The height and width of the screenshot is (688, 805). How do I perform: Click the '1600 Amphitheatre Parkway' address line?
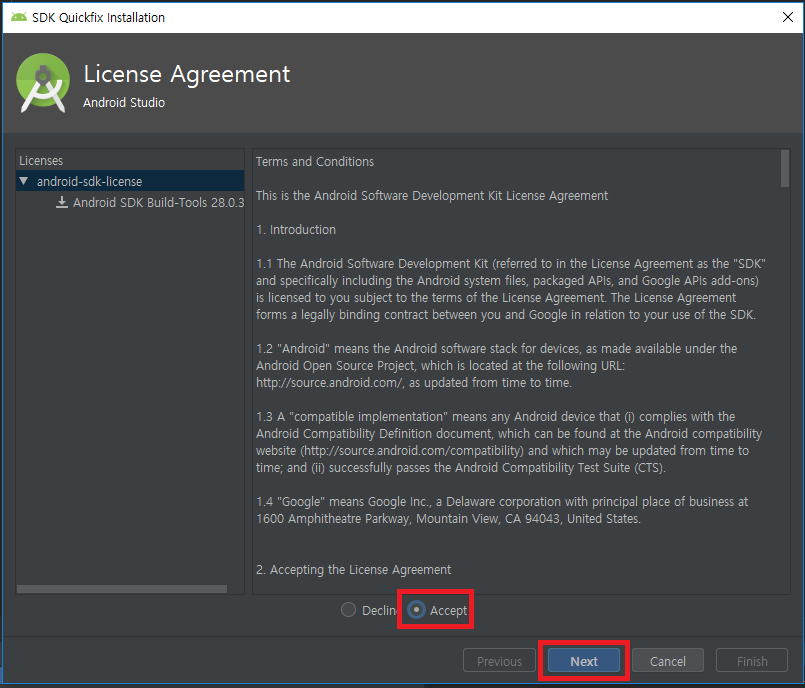[448, 519]
